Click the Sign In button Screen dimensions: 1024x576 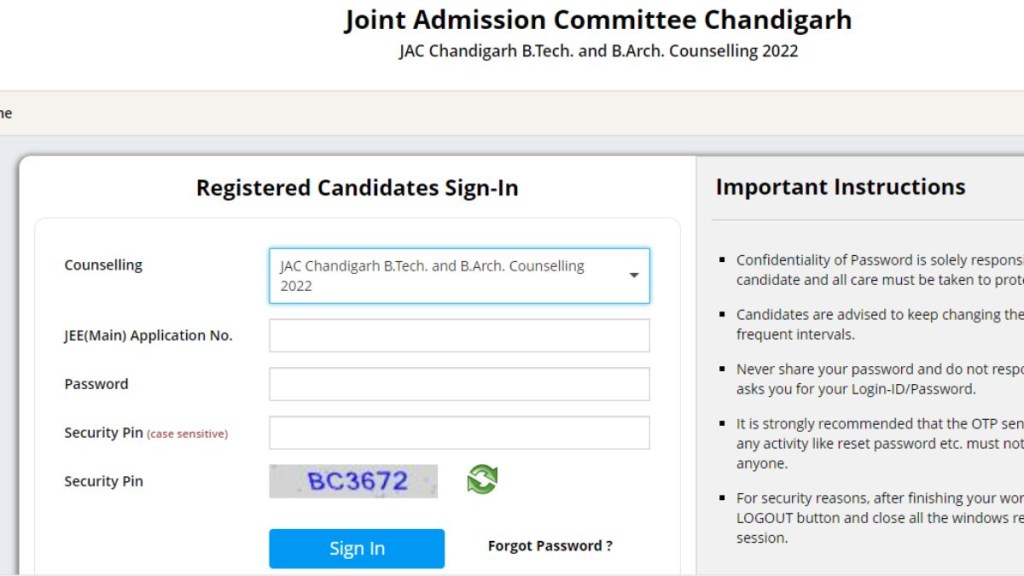356,548
